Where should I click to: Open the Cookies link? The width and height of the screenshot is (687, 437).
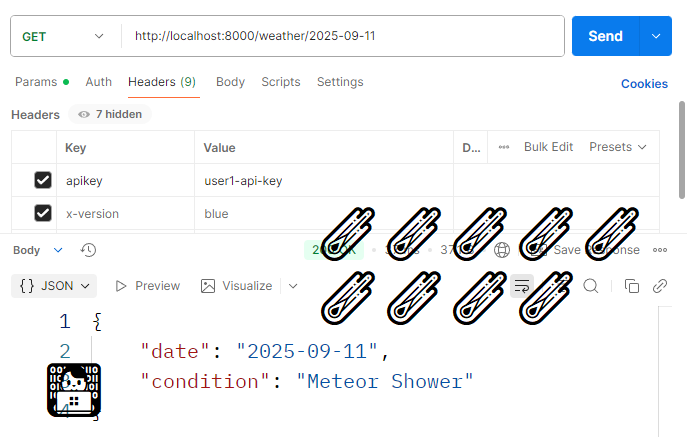pos(644,84)
